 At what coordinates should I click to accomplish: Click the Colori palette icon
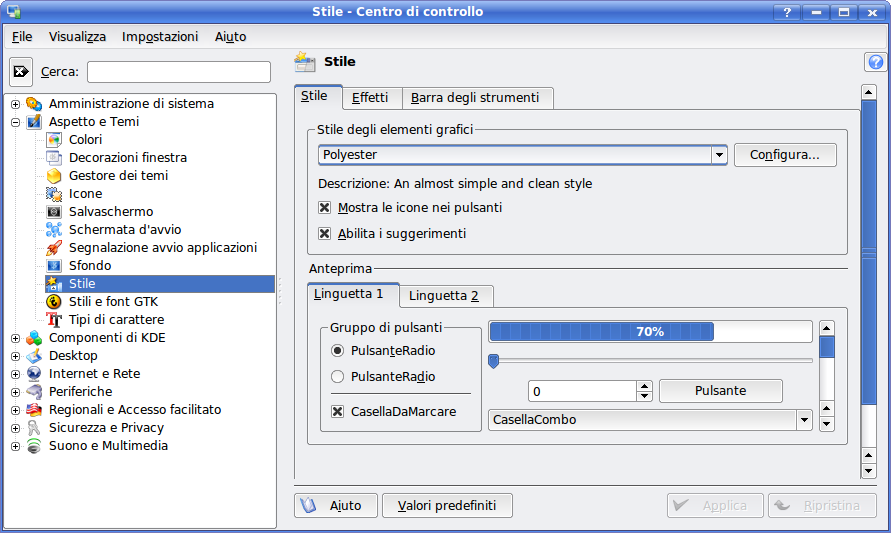click(54, 140)
